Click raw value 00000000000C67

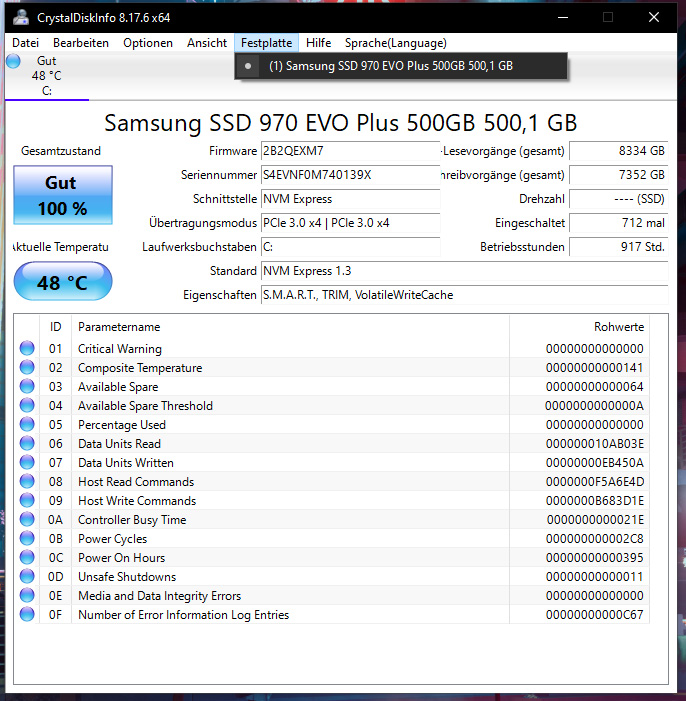coord(595,615)
